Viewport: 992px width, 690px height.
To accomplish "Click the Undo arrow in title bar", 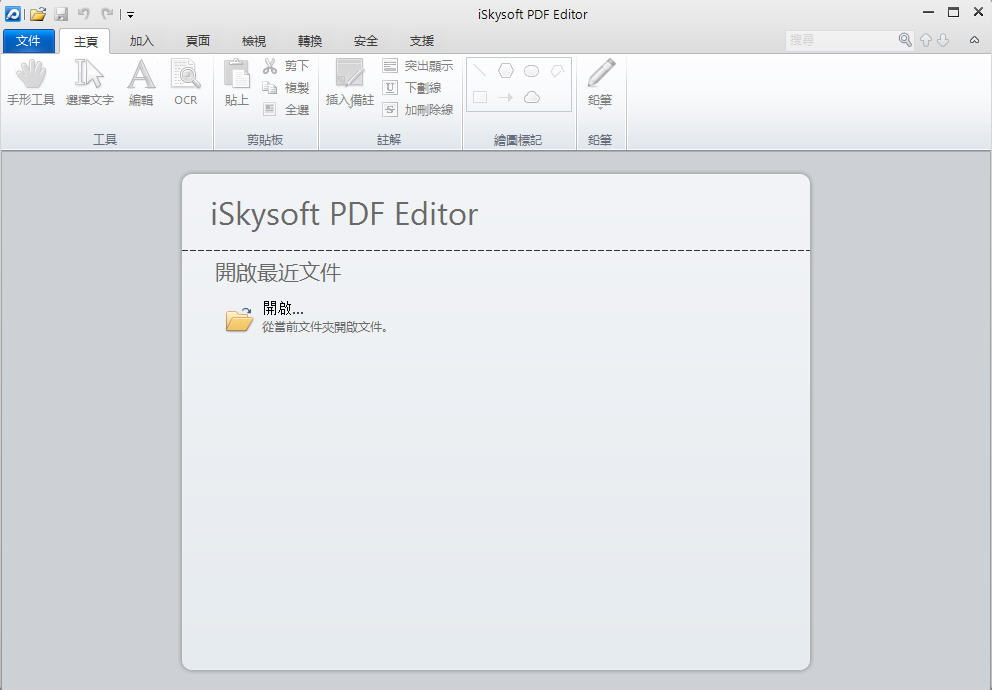I will tap(84, 13).
